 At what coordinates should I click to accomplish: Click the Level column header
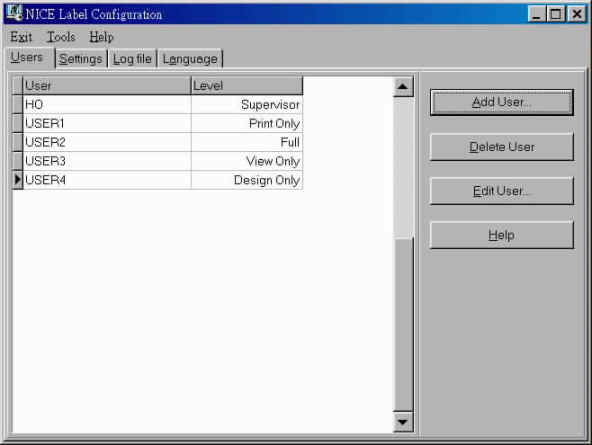[x=247, y=86]
